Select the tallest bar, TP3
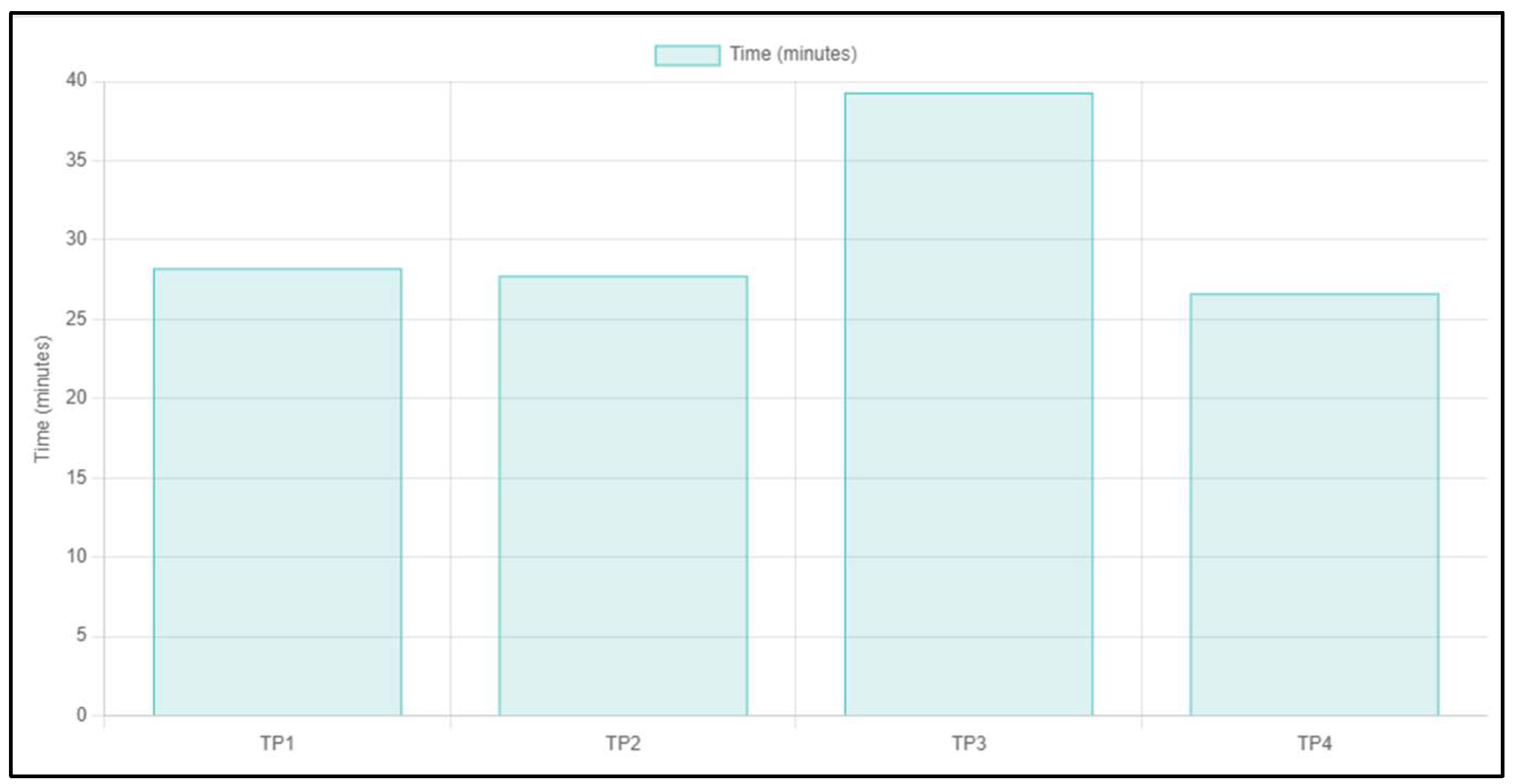Screen dimensions: 1514x784 tap(969, 404)
